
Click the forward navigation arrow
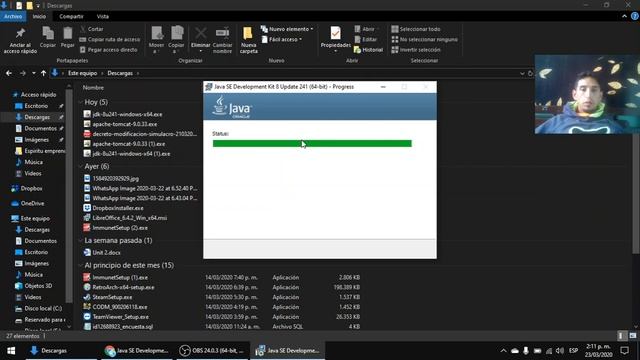pyautogui.click(x=23, y=73)
